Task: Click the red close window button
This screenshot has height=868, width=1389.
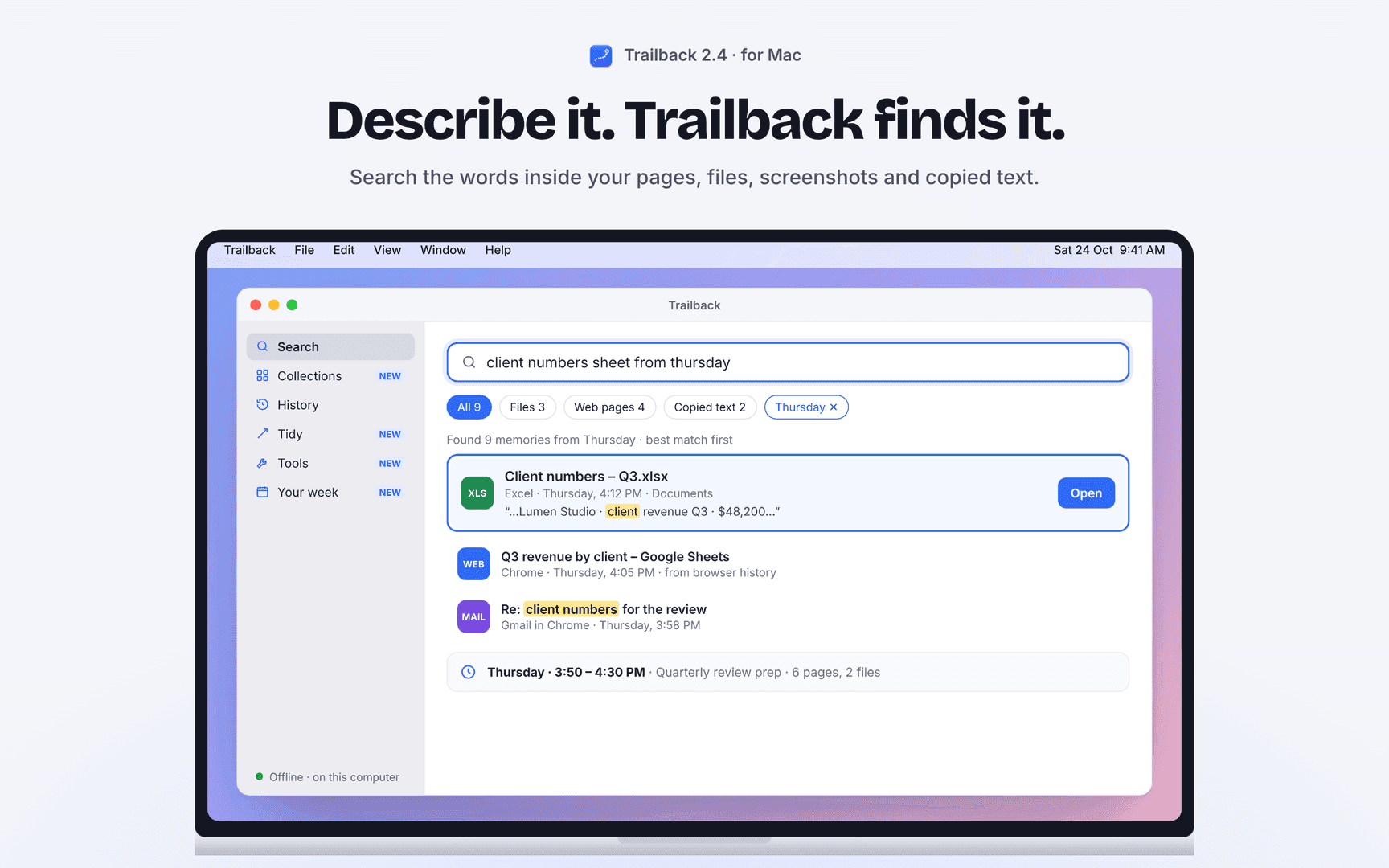Action: 256,305
